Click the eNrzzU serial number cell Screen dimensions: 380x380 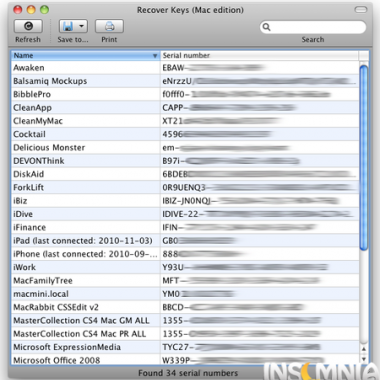click(259, 81)
